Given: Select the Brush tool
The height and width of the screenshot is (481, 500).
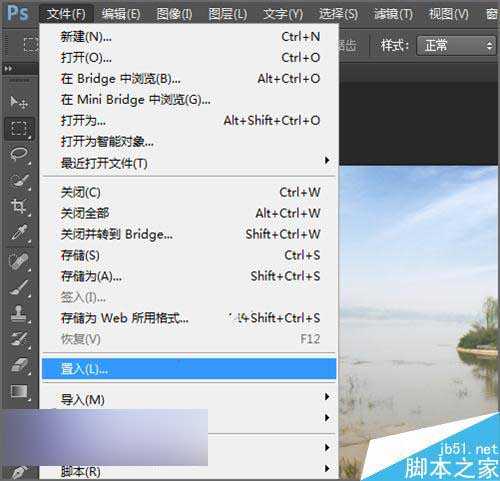Looking at the screenshot, I should coord(19,287).
